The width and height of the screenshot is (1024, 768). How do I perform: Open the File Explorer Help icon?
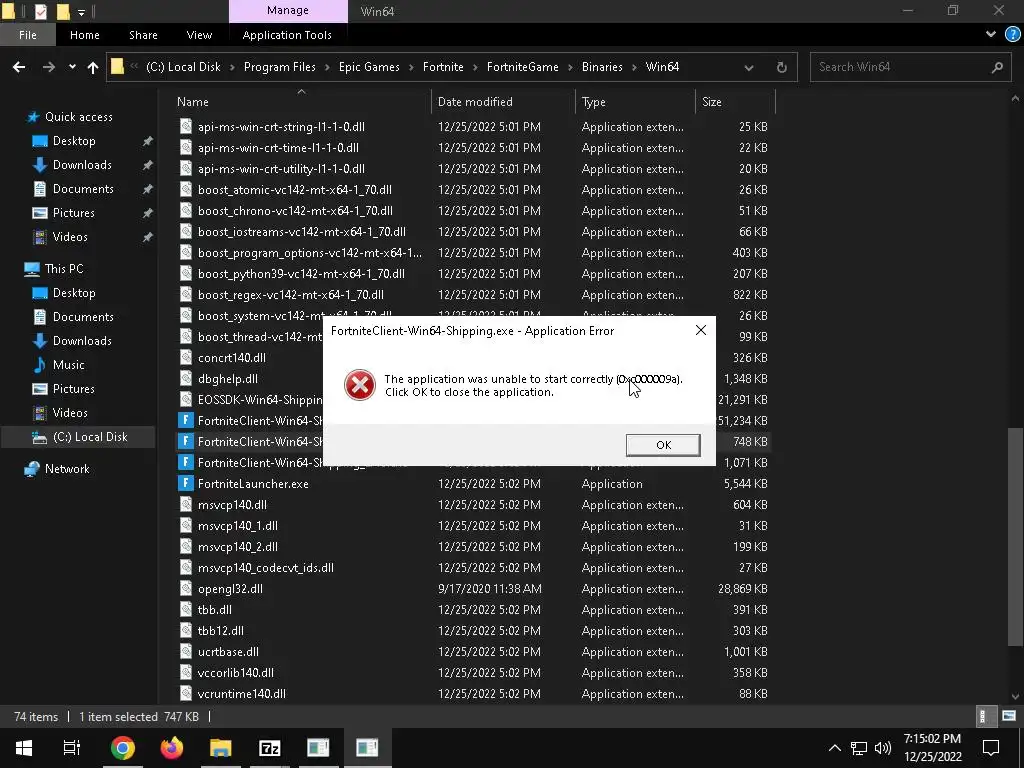[1012, 35]
